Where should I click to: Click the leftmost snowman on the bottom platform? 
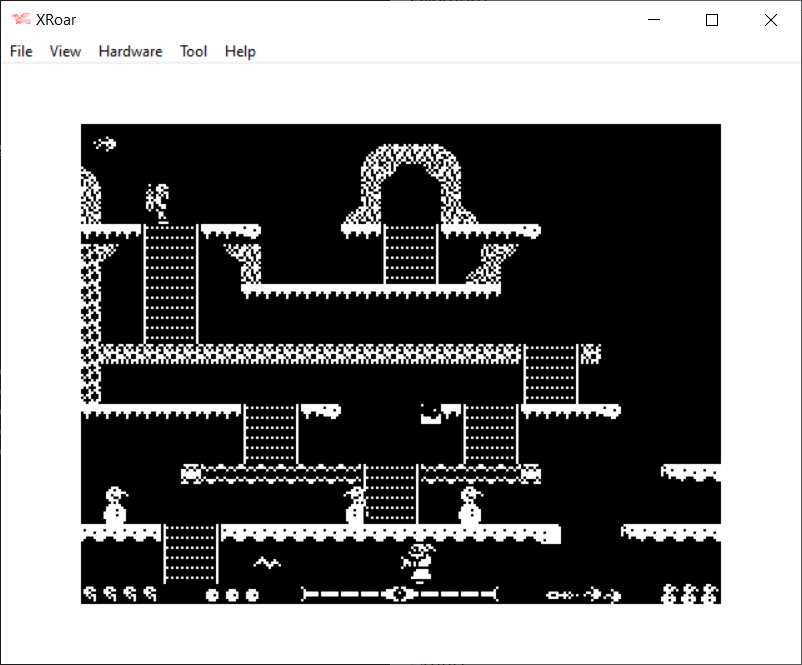click(x=116, y=505)
